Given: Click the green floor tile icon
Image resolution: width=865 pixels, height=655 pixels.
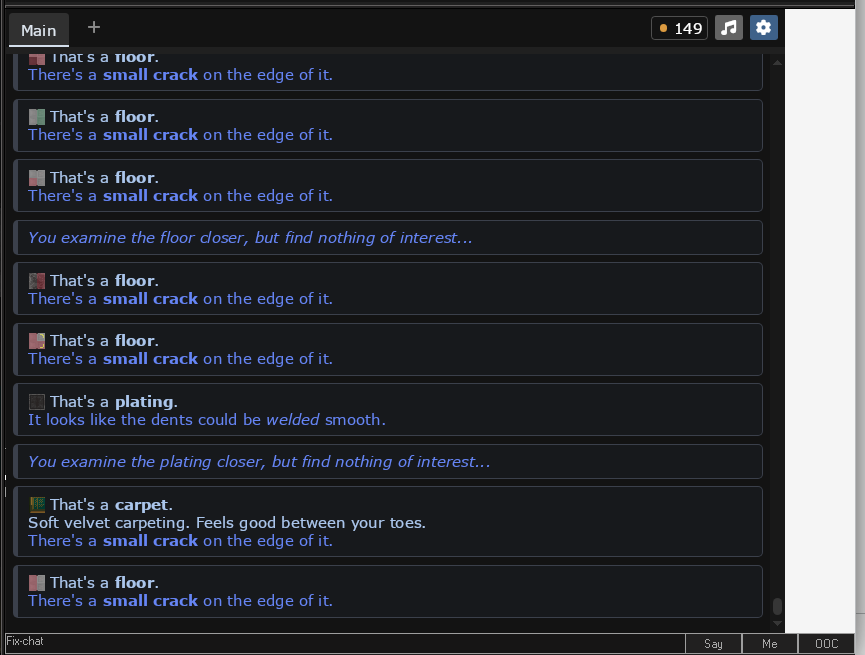Looking at the screenshot, I should [37, 116].
